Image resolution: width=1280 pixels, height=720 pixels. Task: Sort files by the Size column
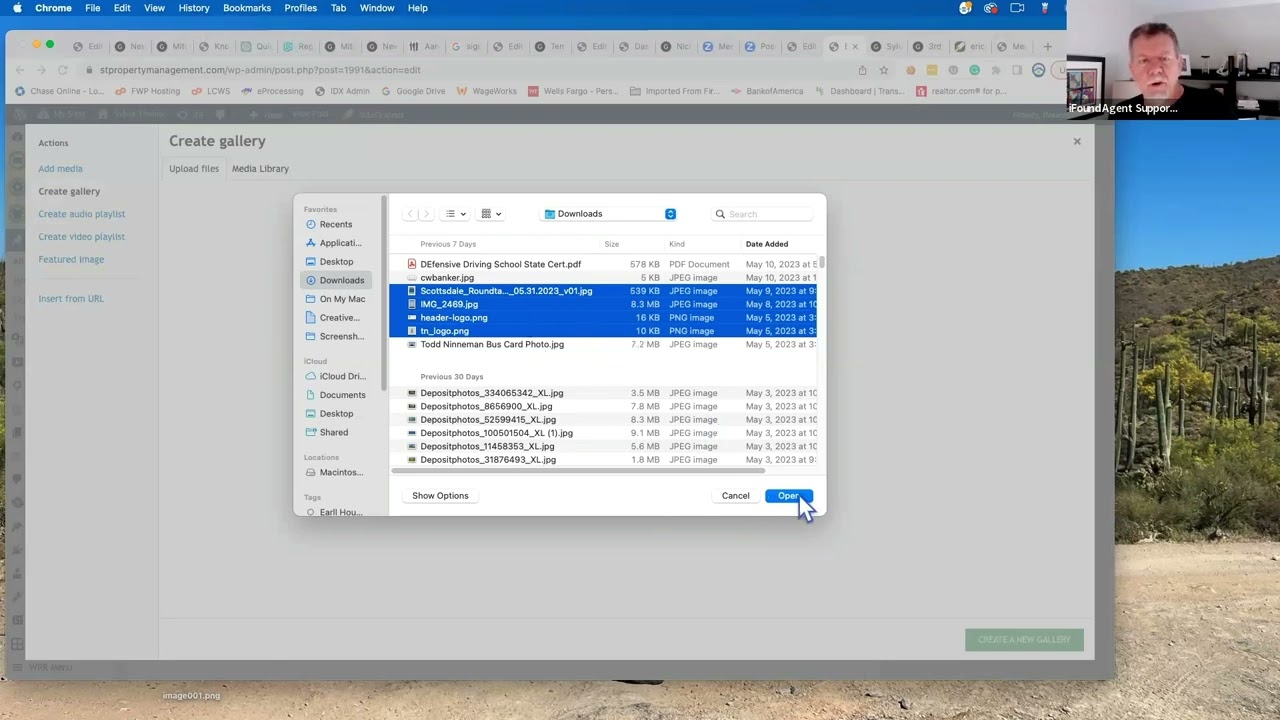point(611,244)
